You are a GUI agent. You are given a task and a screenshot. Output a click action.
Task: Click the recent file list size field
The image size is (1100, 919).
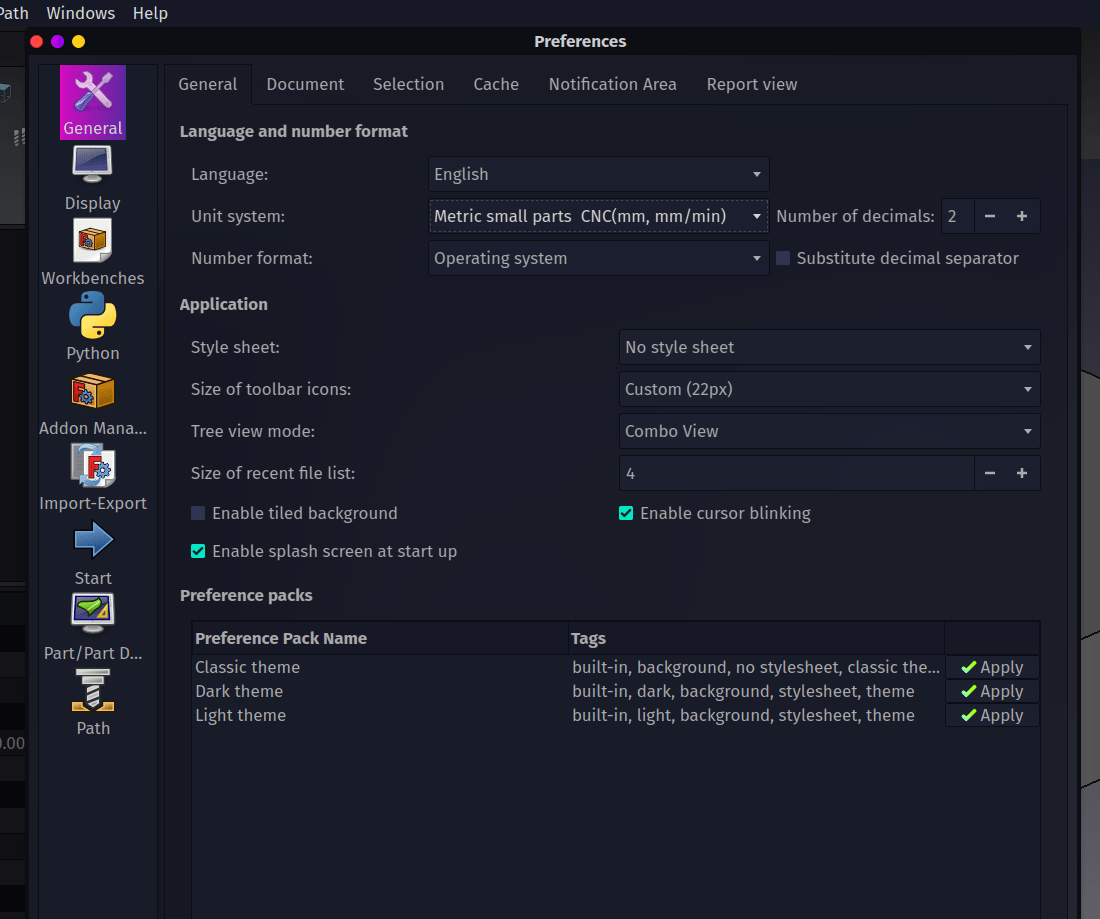pyautogui.click(x=795, y=473)
